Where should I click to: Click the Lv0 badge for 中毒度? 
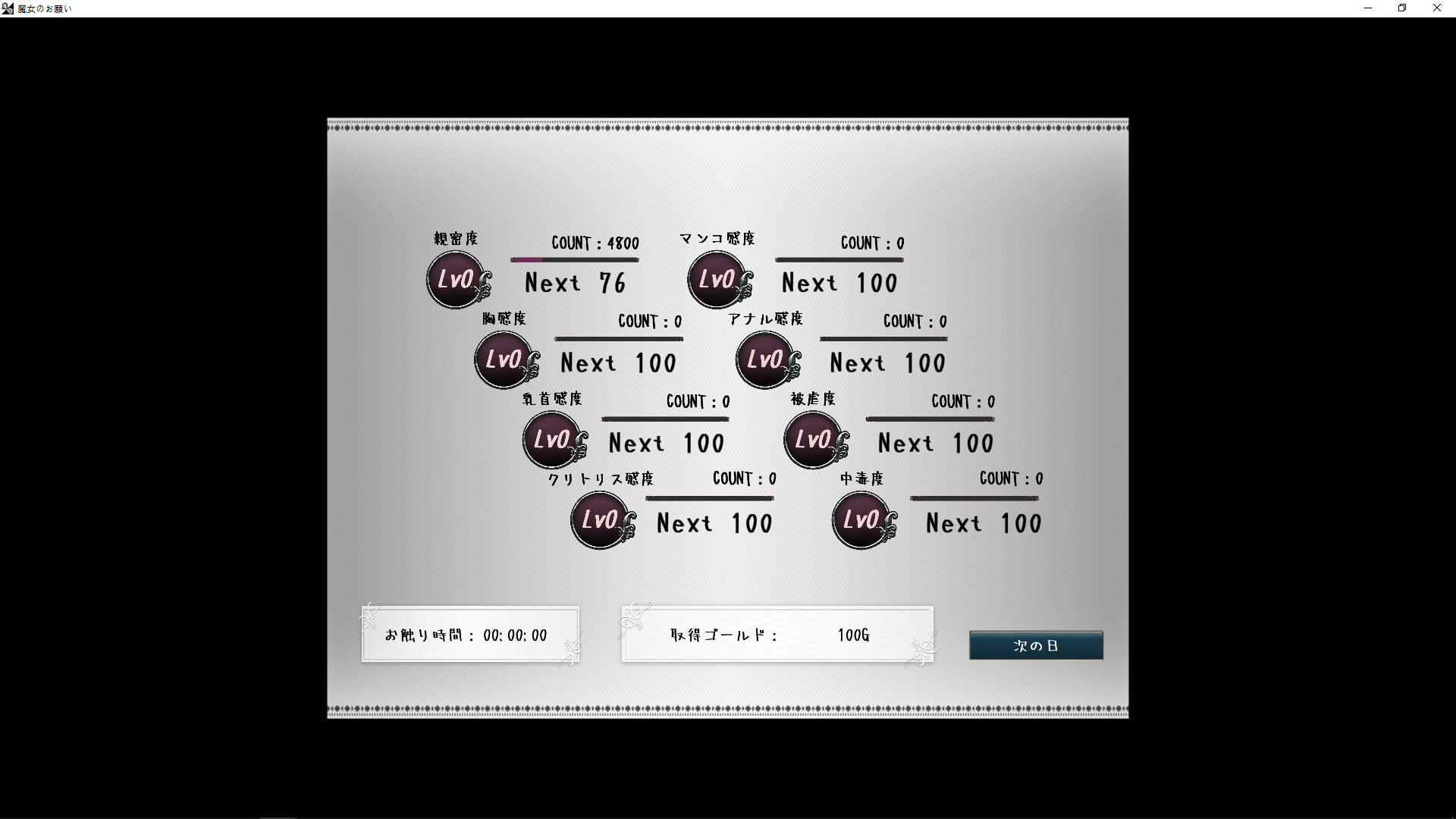pos(862,520)
